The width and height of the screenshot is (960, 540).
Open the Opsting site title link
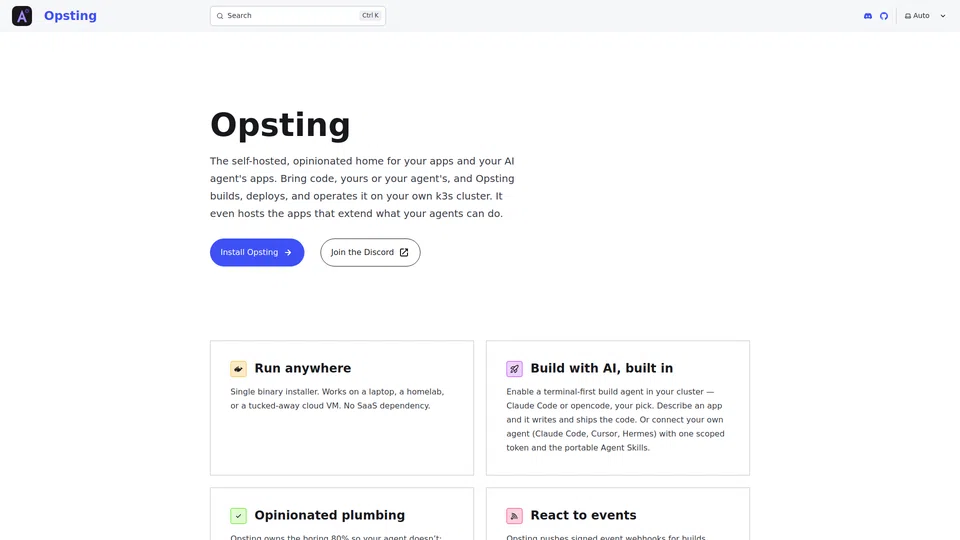70,16
